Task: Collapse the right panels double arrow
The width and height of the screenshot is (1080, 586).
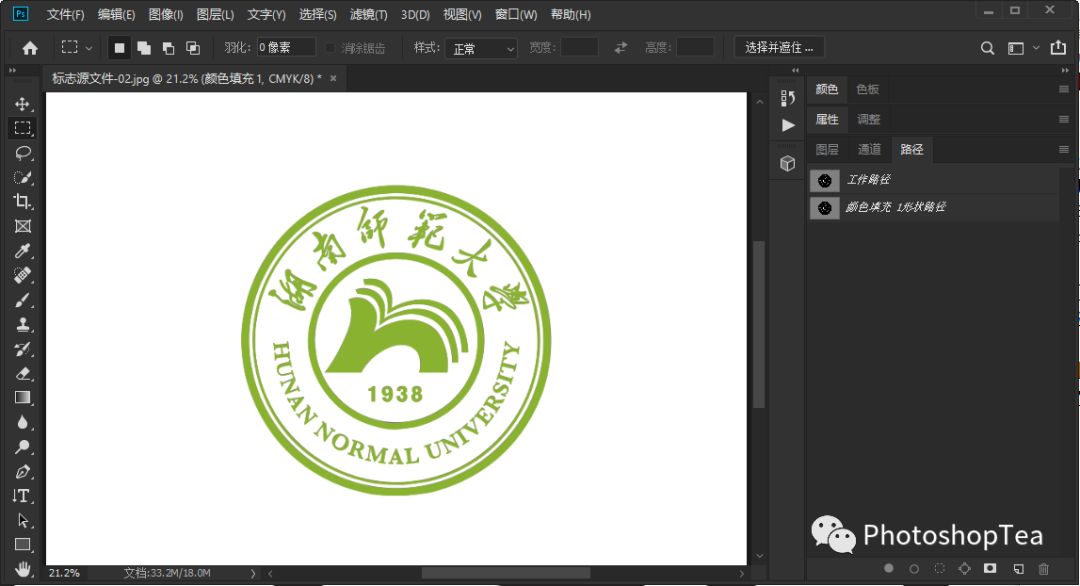Action: [1065, 70]
